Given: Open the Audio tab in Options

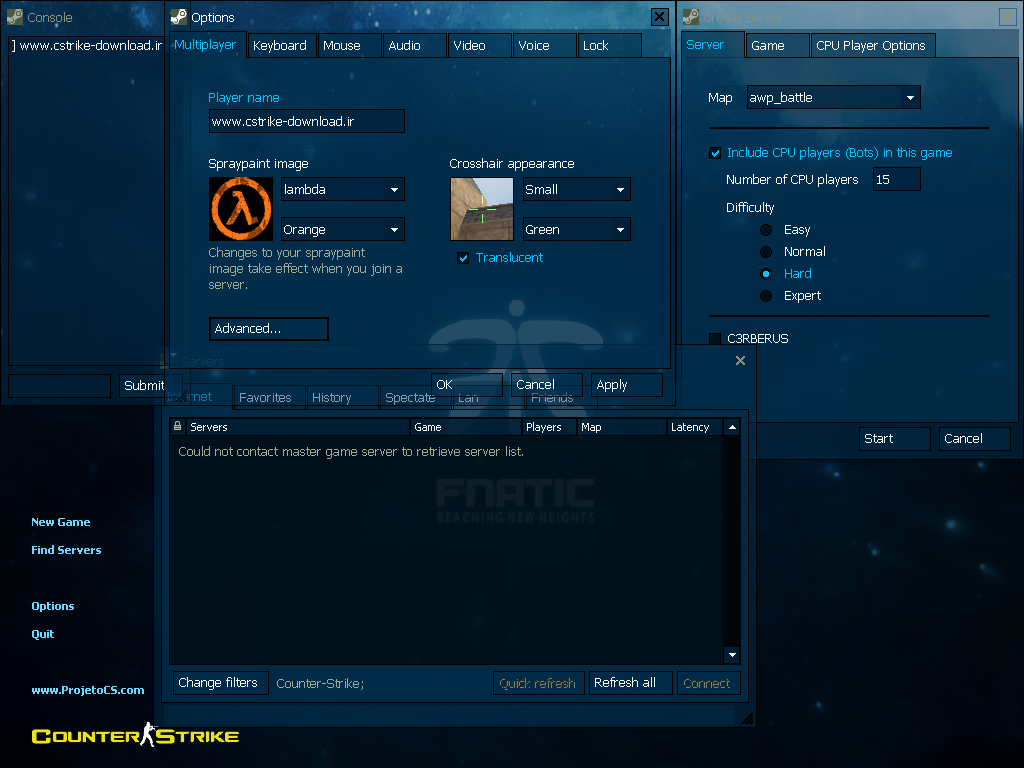Looking at the screenshot, I should (x=415, y=46).
